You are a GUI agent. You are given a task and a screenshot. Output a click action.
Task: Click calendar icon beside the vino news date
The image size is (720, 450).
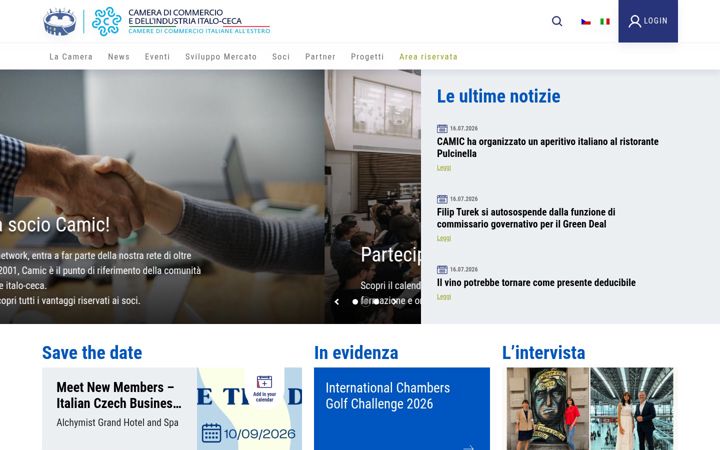click(x=442, y=270)
